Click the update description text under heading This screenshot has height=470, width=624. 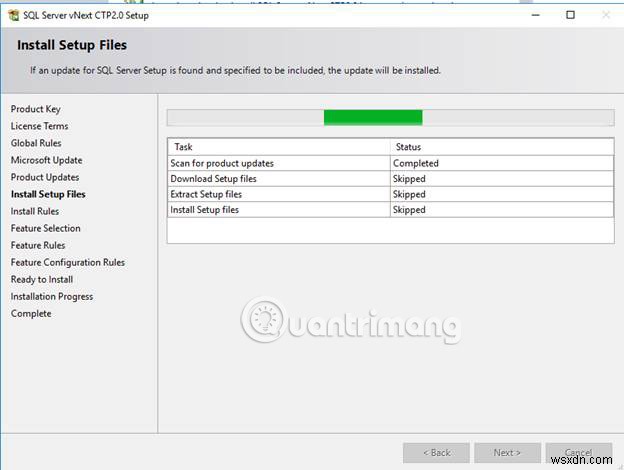point(235,71)
